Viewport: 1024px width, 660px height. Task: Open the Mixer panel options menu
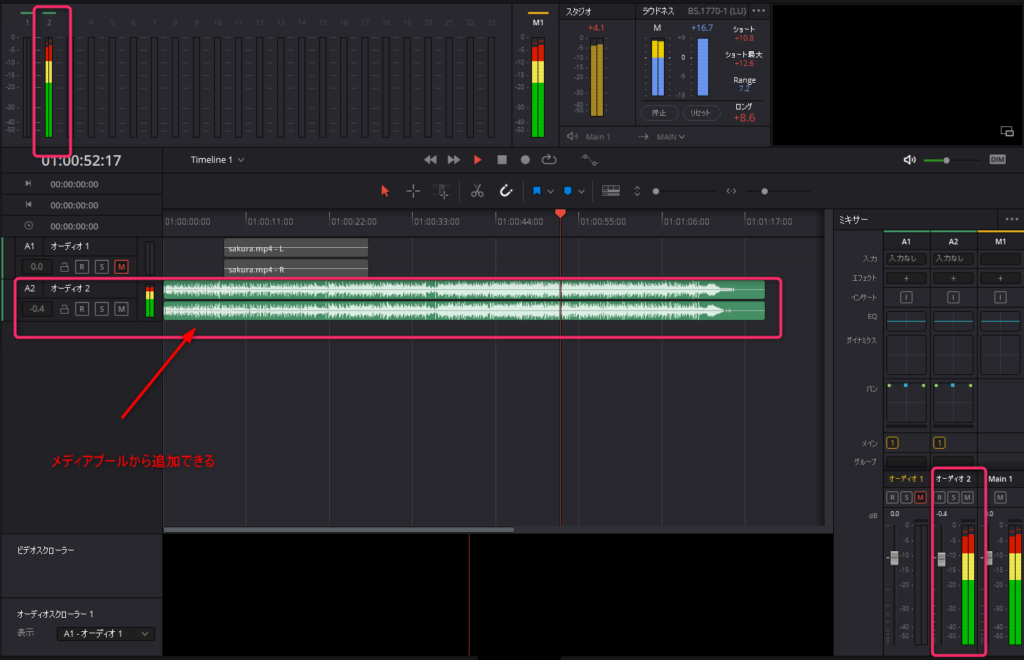tap(1012, 219)
